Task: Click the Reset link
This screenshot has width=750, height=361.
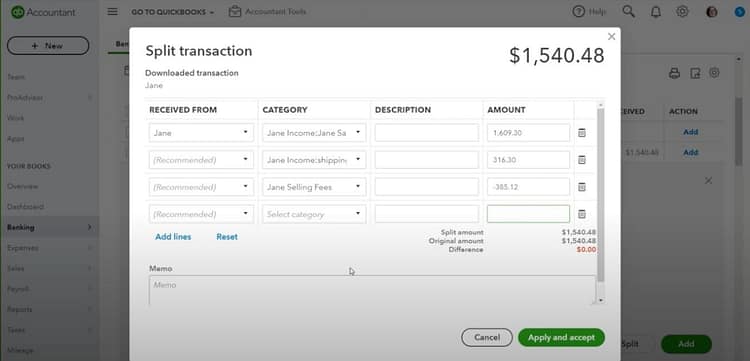Action: coord(227,237)
